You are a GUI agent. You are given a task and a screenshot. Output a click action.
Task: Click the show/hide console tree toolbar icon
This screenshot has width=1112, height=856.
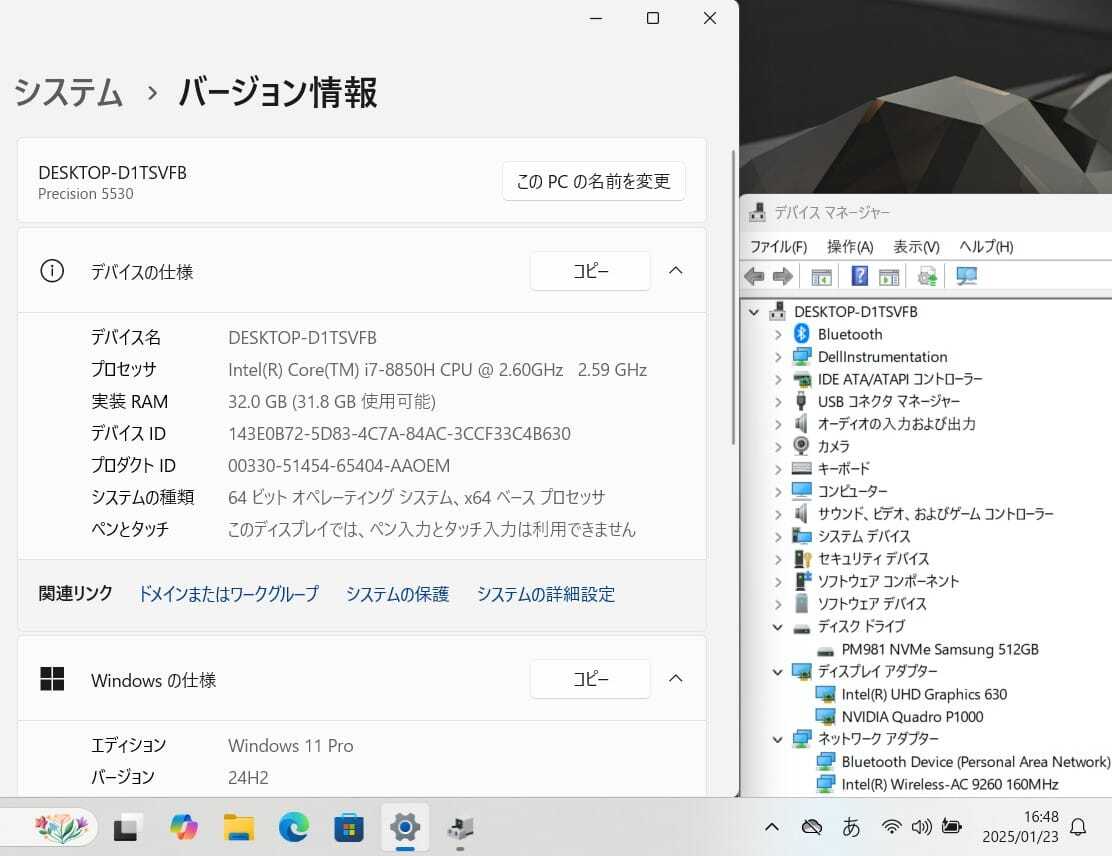point(821,277)
